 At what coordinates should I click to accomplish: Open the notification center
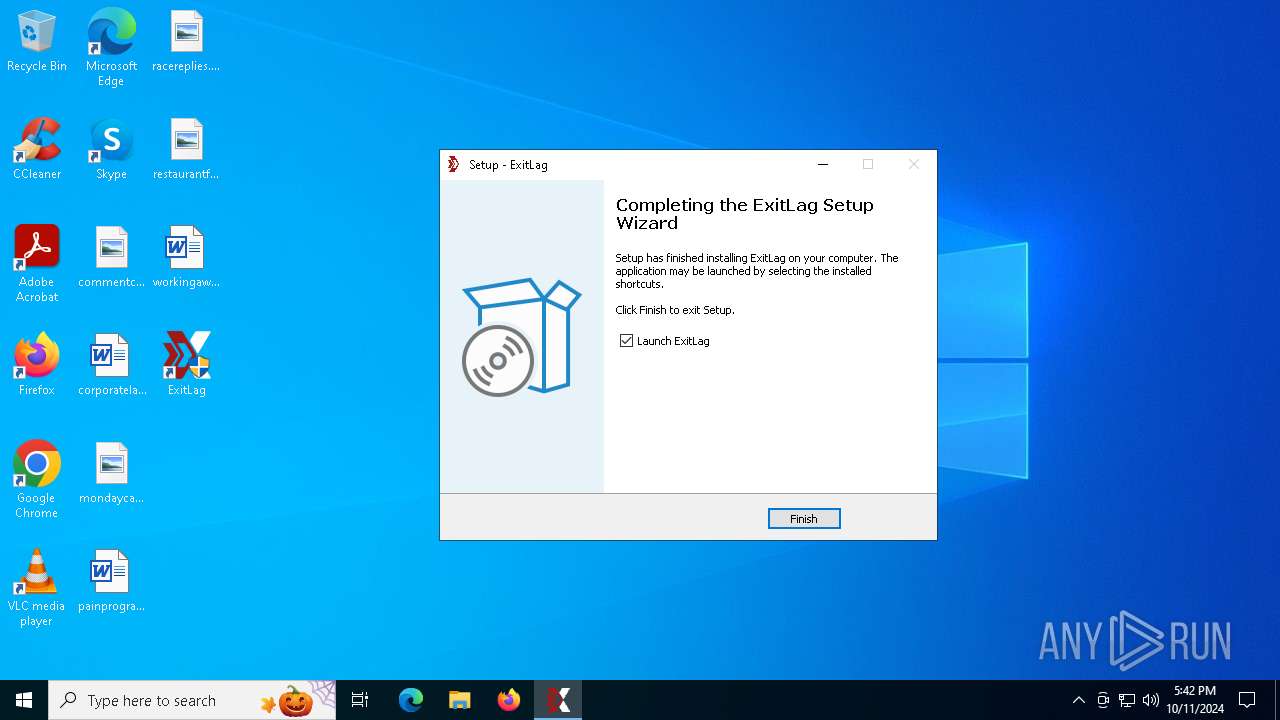click(x=1247, y=700)
